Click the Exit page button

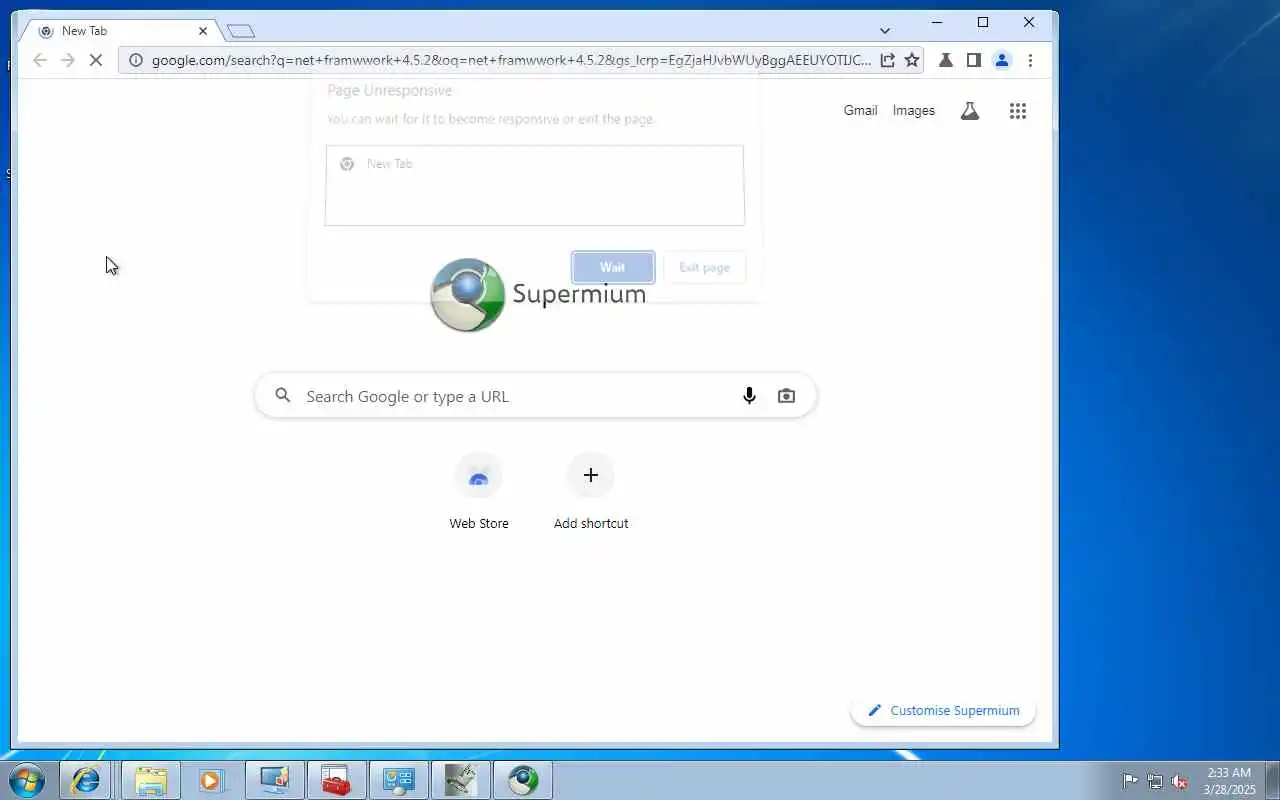(704, 267)
